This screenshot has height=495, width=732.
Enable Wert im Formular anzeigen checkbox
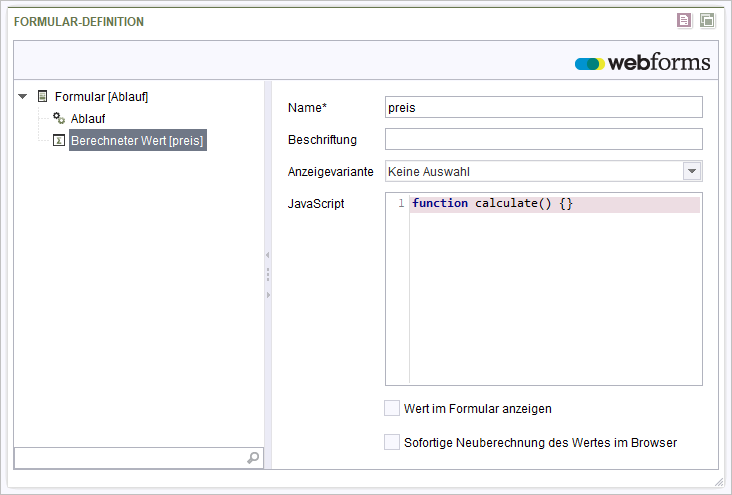(x=392, y=408)
